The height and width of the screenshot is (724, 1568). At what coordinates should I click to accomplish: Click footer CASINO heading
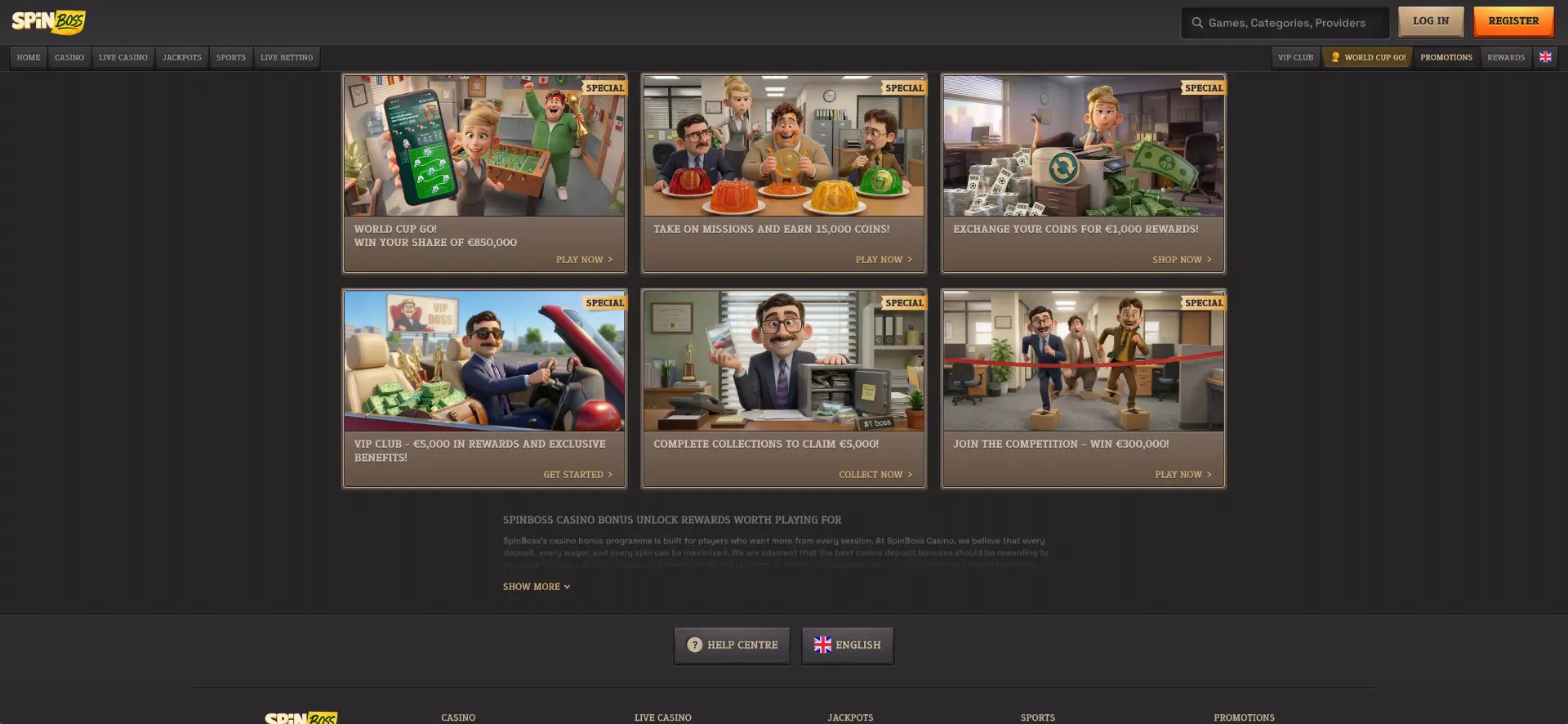click(x=458, y=717)
